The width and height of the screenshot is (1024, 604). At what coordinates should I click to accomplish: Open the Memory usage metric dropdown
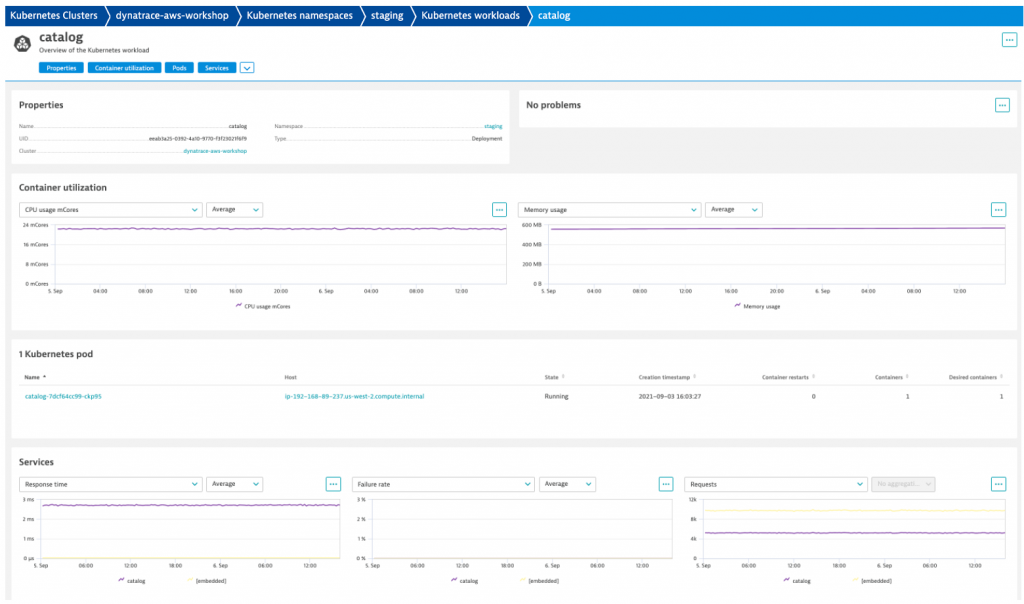609,210
